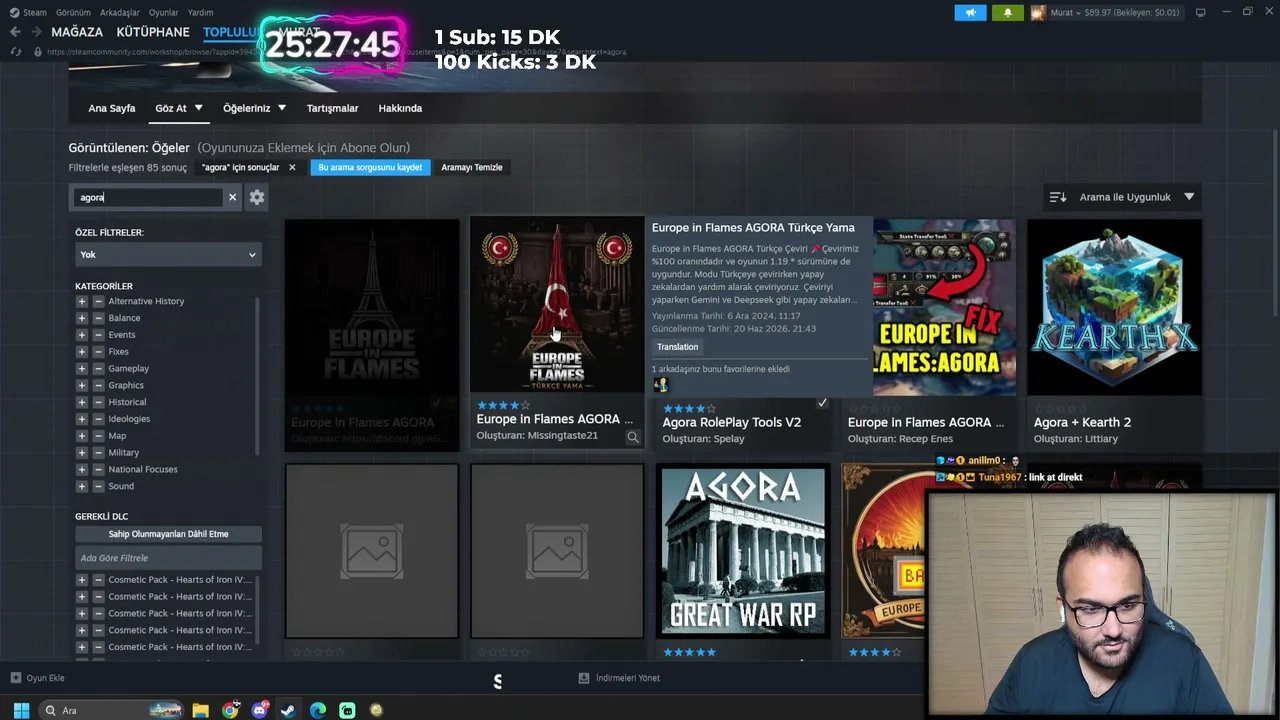Preview Europe in Flames Türkçe Yama with magnifier

point(632,436)
